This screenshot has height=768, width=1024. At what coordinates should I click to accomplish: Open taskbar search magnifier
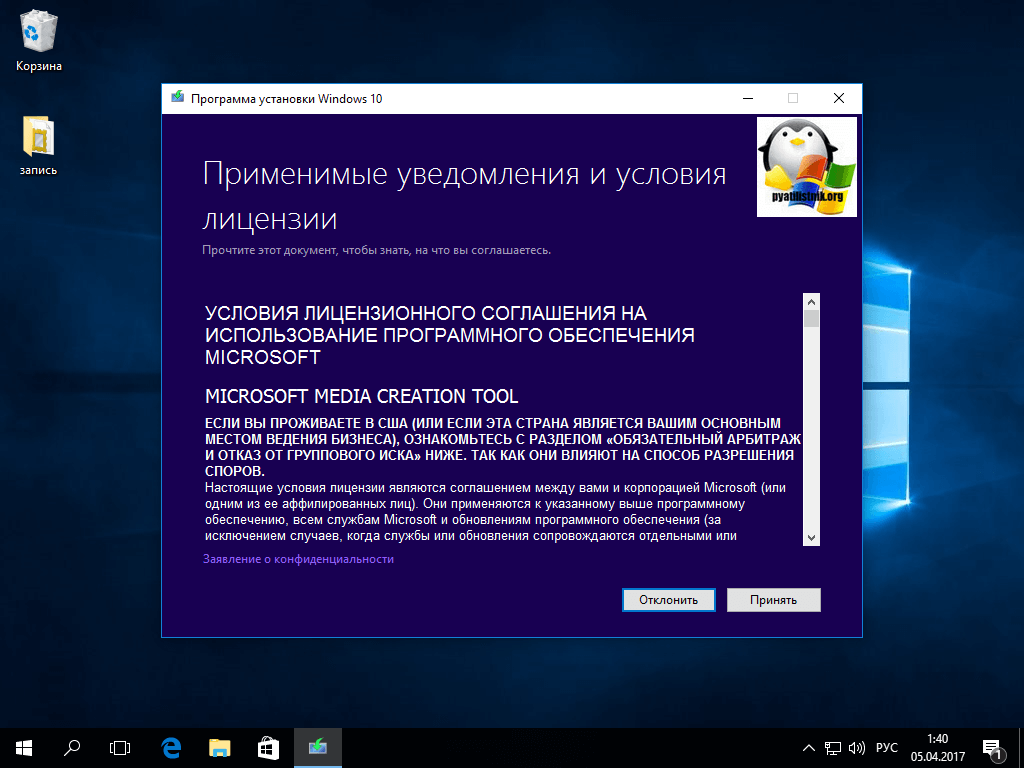72,748
